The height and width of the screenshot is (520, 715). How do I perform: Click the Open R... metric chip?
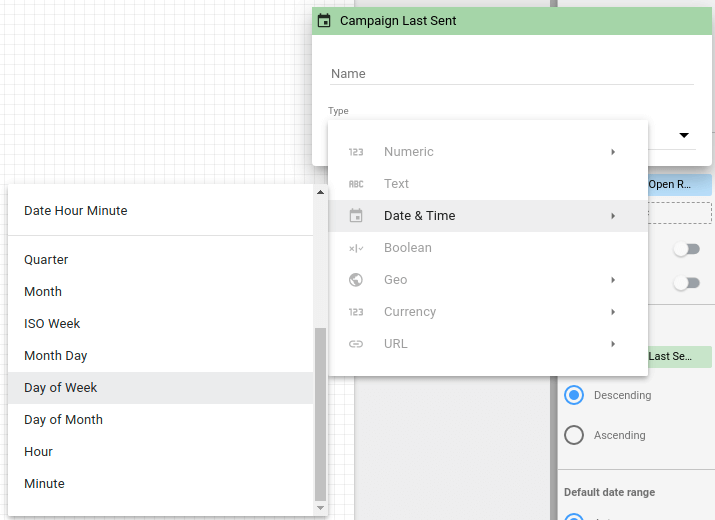[x=679, y=185]
